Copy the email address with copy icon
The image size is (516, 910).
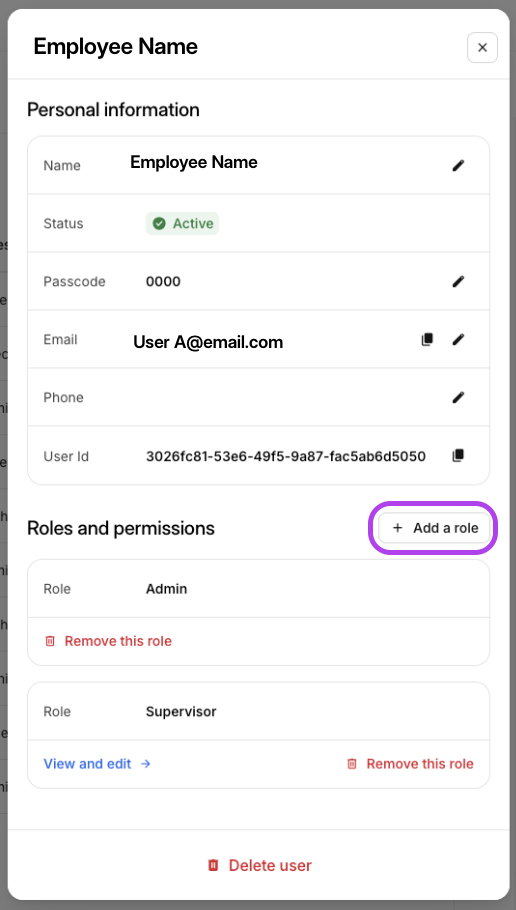point(427,340)
